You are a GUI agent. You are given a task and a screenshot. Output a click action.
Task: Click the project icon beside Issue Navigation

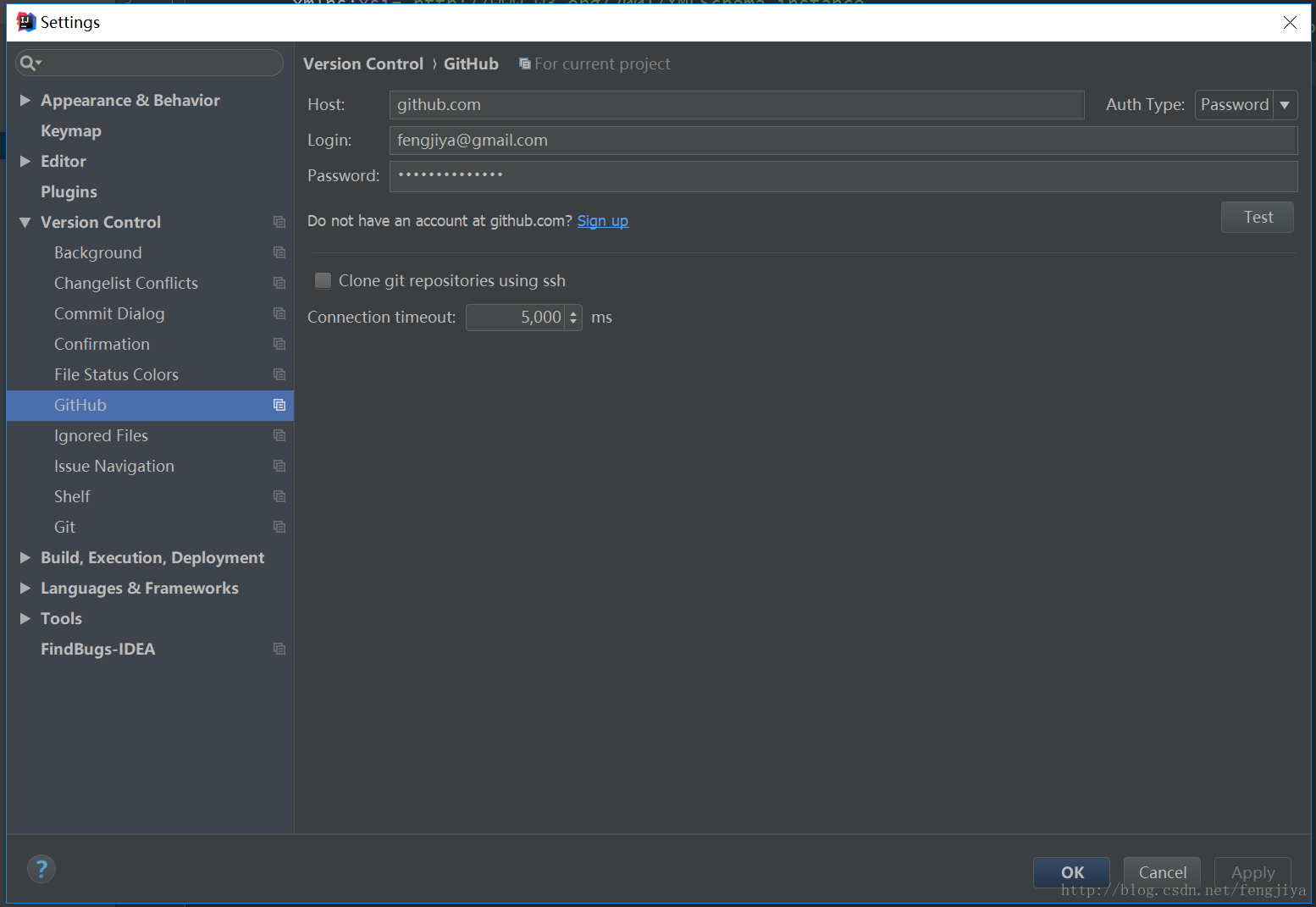coord(279,466)
